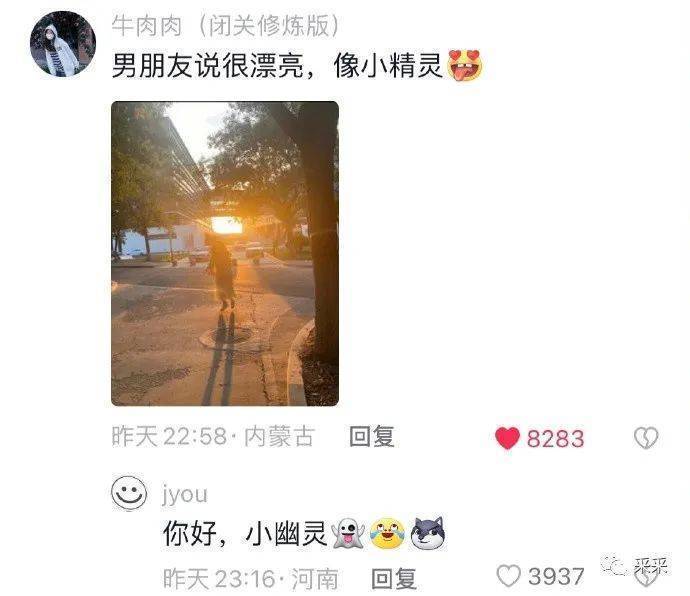The height and width of the screenshot is (596, 690).
Task: Tap the timestamp 昨天 22:58 · 内蒙古
Action: (x=213, y=437)
